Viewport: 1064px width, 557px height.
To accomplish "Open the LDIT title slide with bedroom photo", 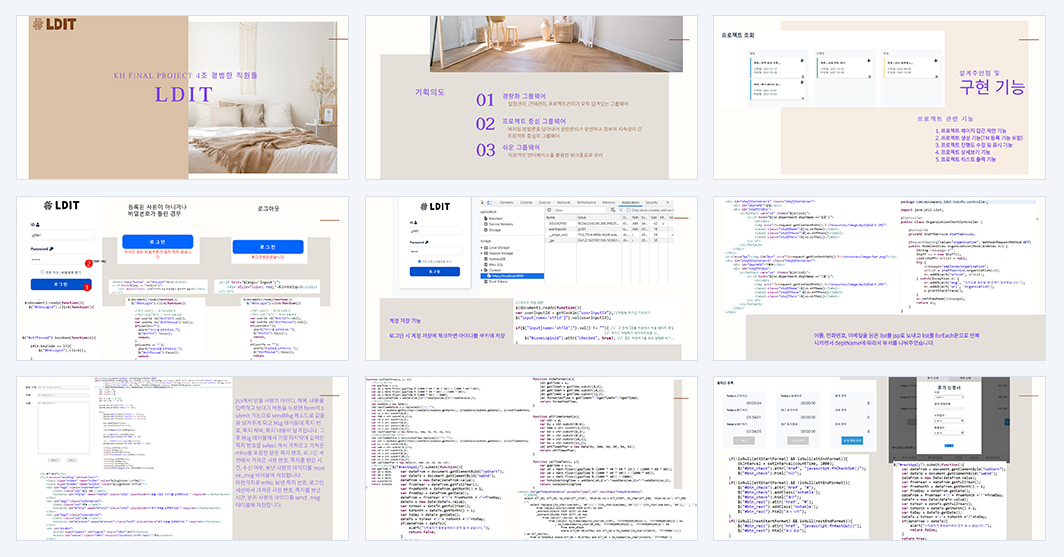I will [183, 98].
